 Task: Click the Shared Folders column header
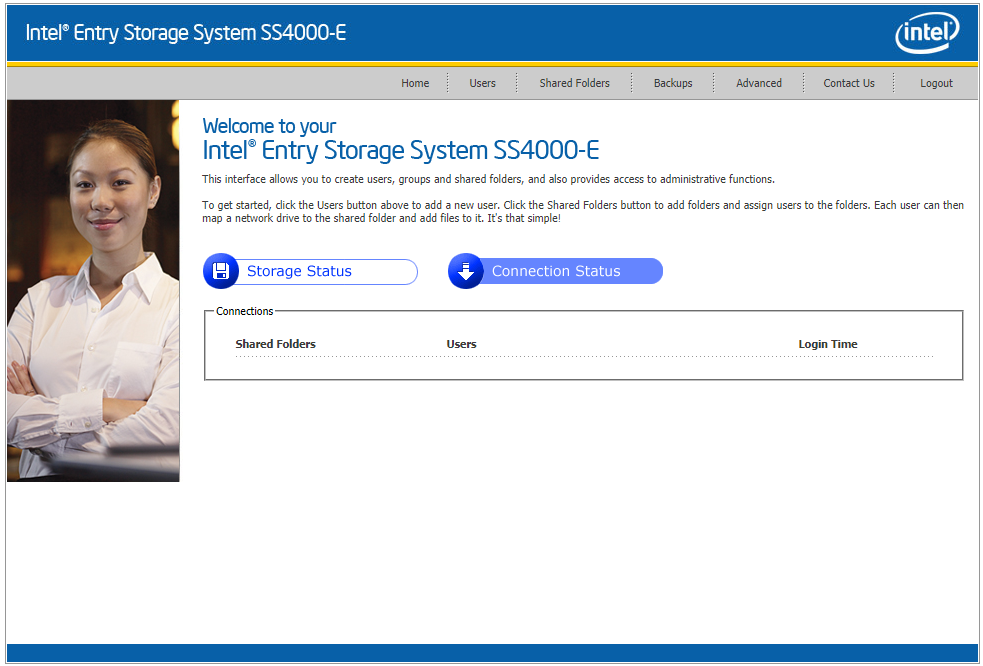(x=275, y=344)
